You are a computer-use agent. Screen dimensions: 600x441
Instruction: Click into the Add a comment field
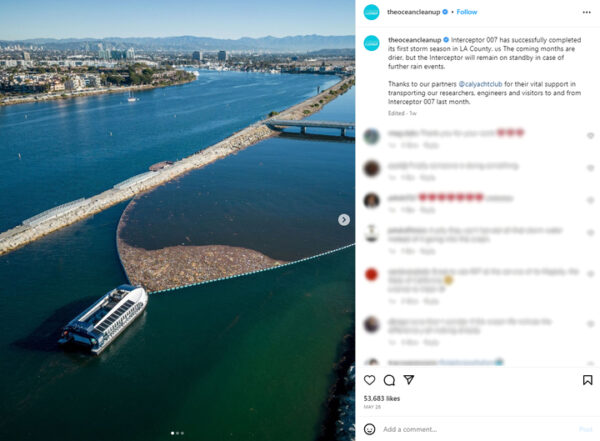point(478,429)
